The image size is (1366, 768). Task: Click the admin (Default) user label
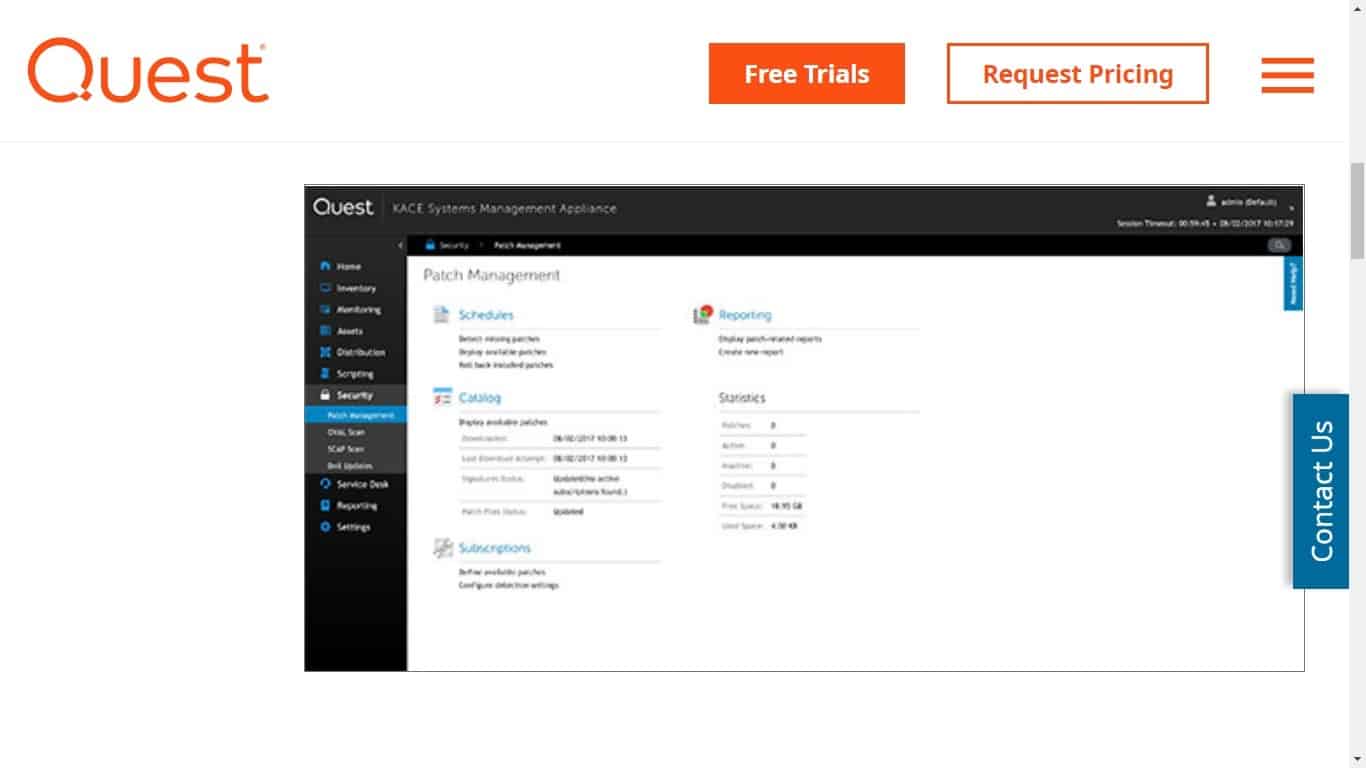[1248, 202]
